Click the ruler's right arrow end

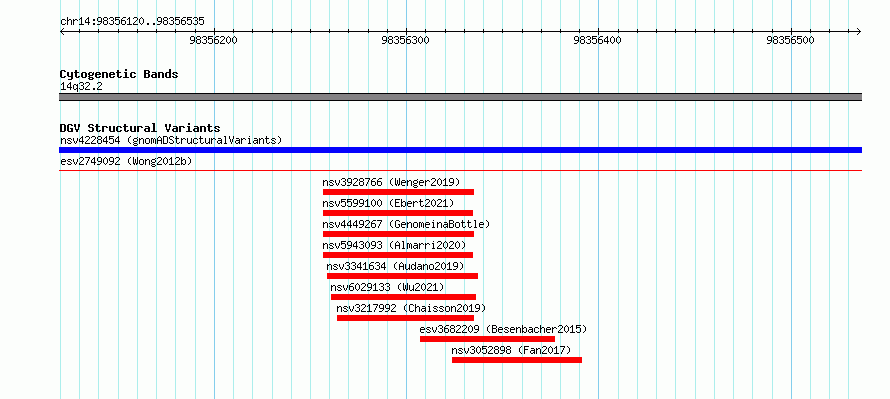(859, 31)
